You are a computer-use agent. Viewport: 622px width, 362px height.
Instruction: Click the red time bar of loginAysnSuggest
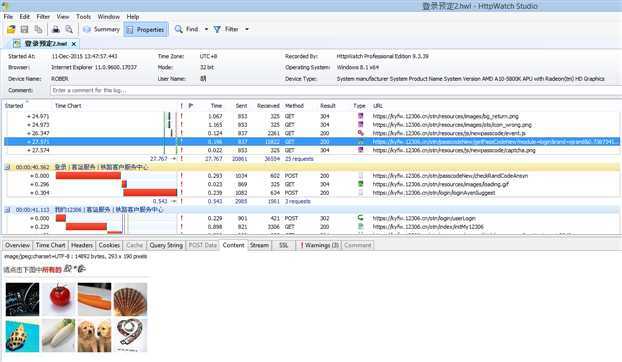point(150,193)
